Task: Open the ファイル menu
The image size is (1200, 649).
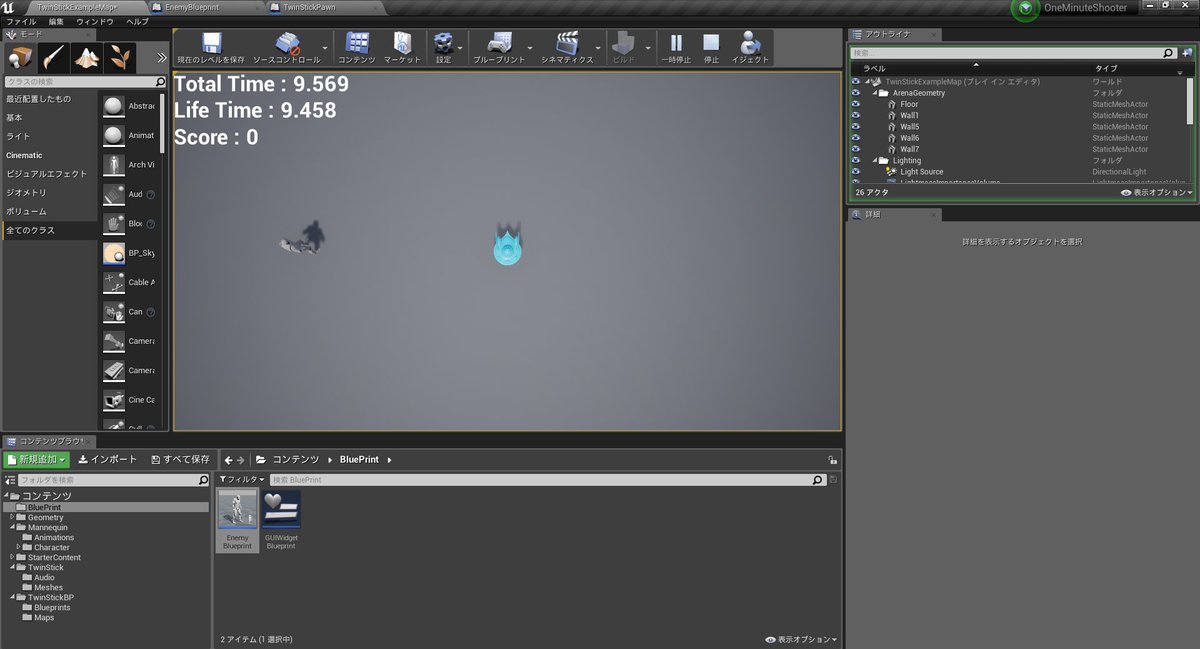Action: pyautogui.click(x=22, y=21)
